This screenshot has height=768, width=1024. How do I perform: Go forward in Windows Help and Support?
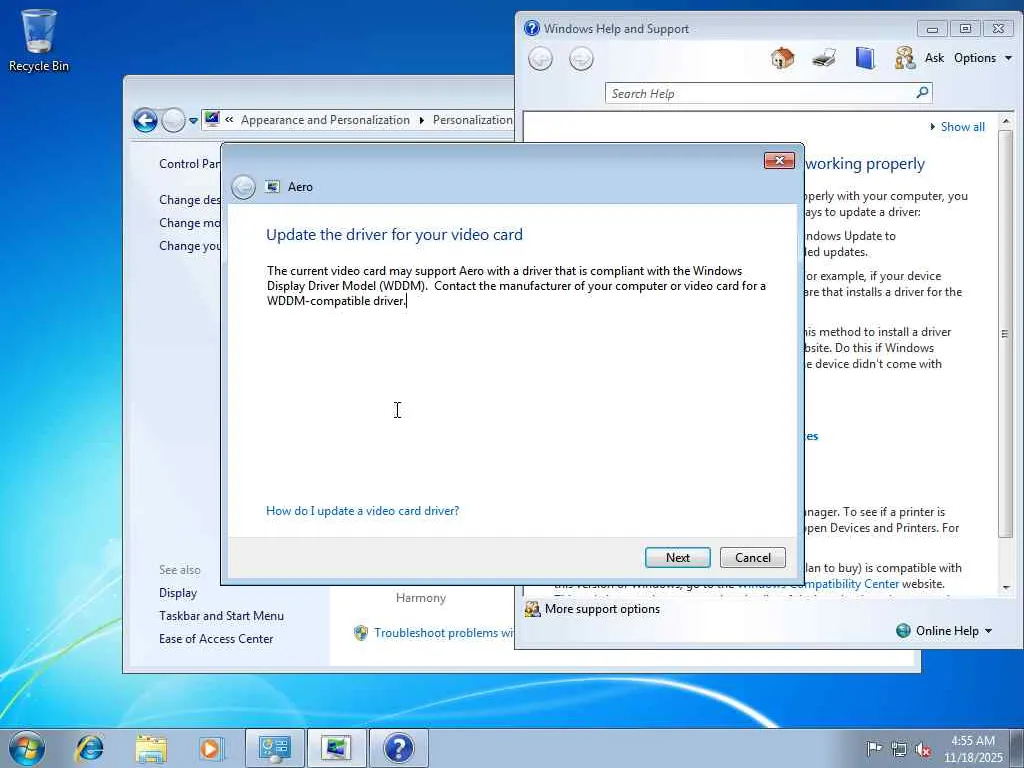coord(581,59)
